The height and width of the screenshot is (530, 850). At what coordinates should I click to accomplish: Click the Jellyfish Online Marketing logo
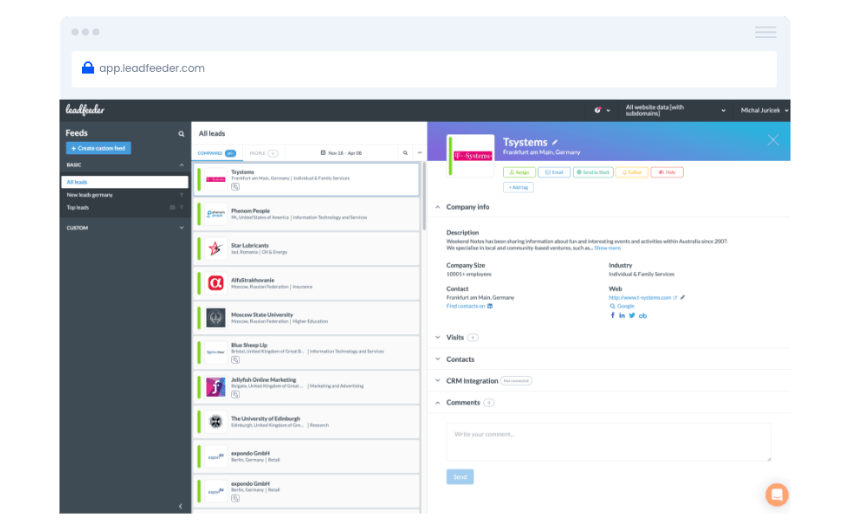click(216, 387)
